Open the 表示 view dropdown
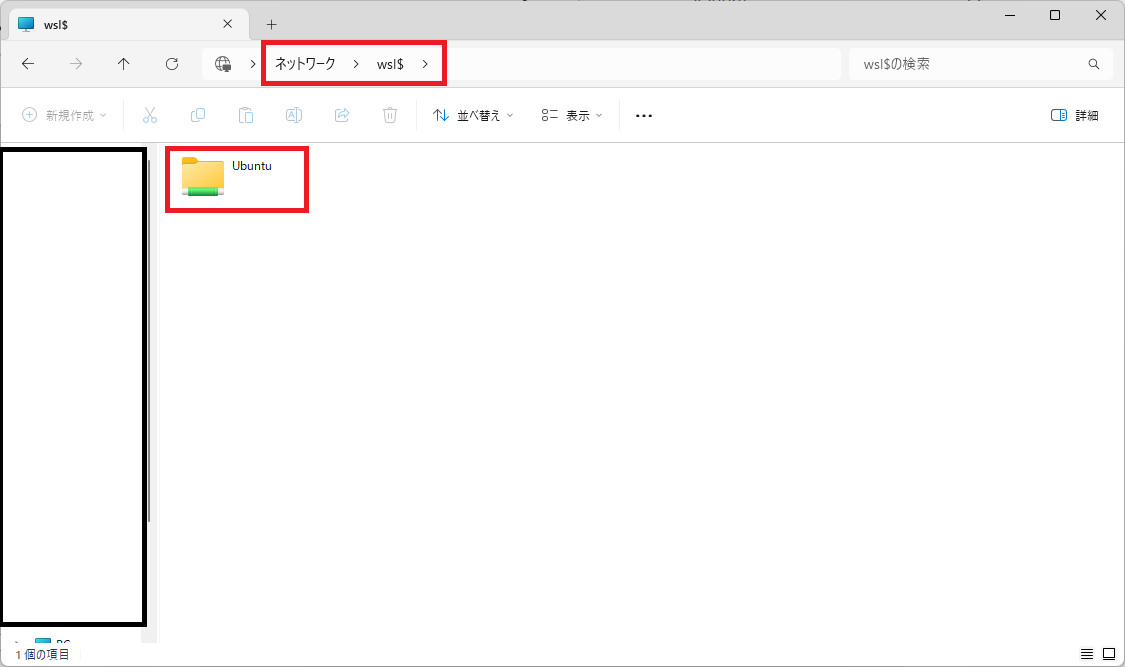Viewport: 1125px width, 667px height. pos(572,115)
